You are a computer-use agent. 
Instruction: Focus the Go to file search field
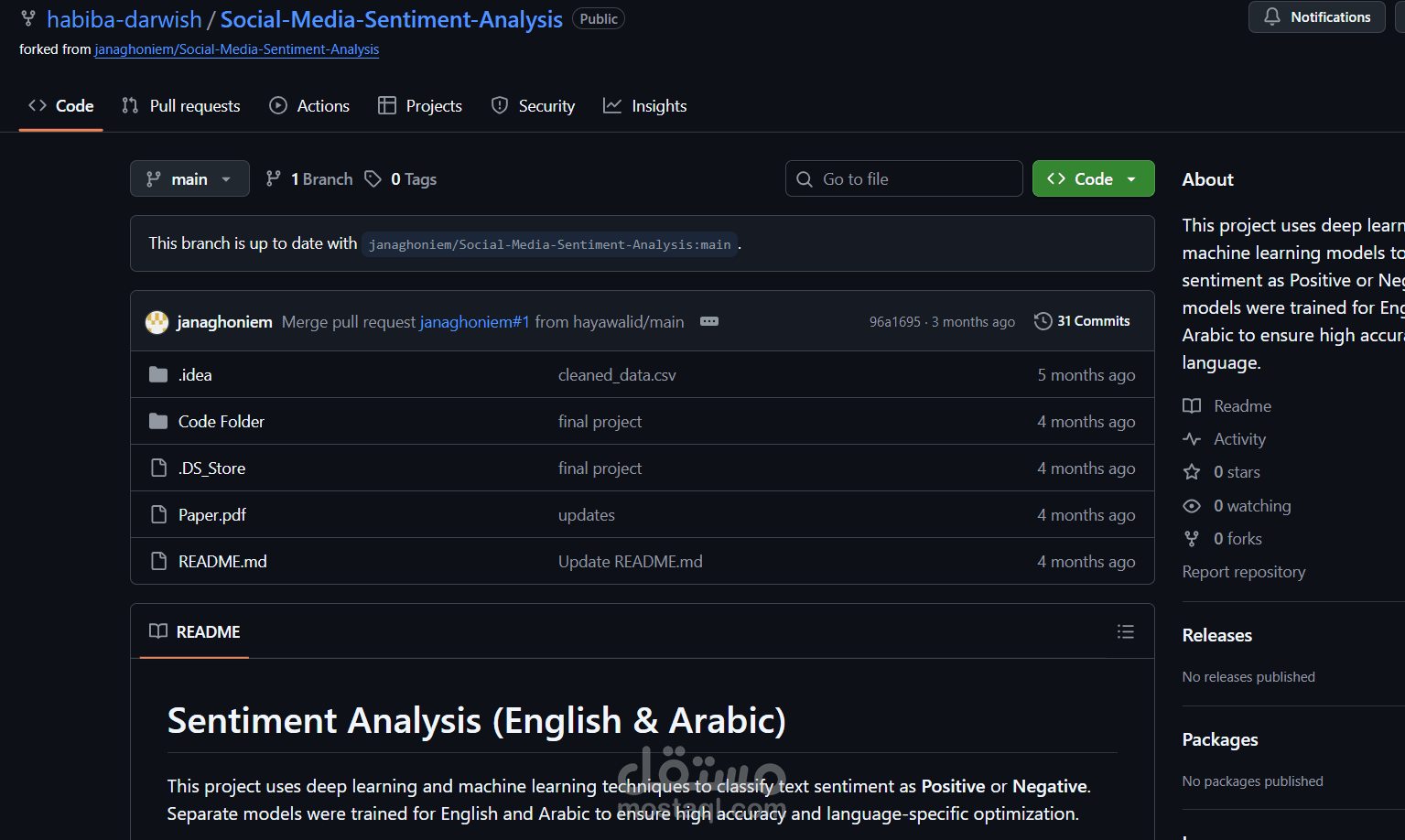coord(904,178)
